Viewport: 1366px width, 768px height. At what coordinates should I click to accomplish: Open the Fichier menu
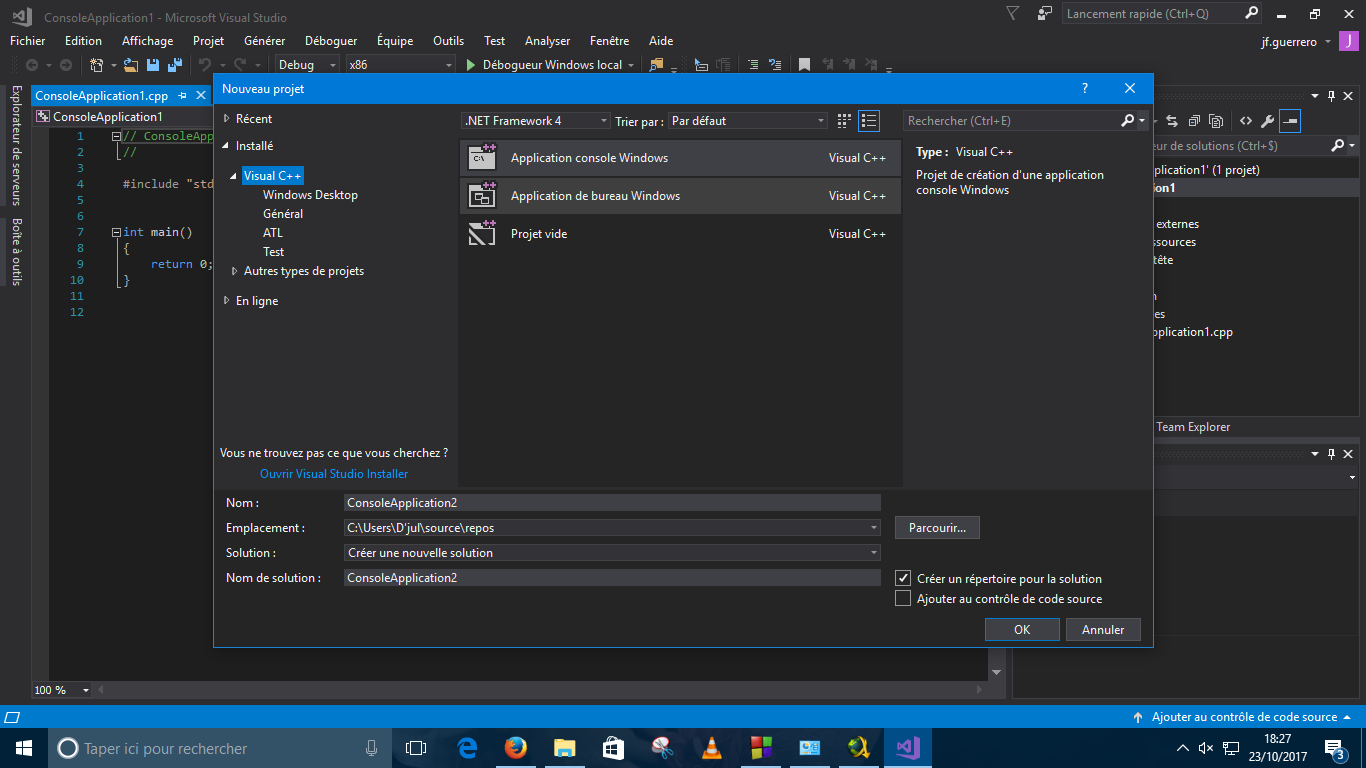(28, 41)
